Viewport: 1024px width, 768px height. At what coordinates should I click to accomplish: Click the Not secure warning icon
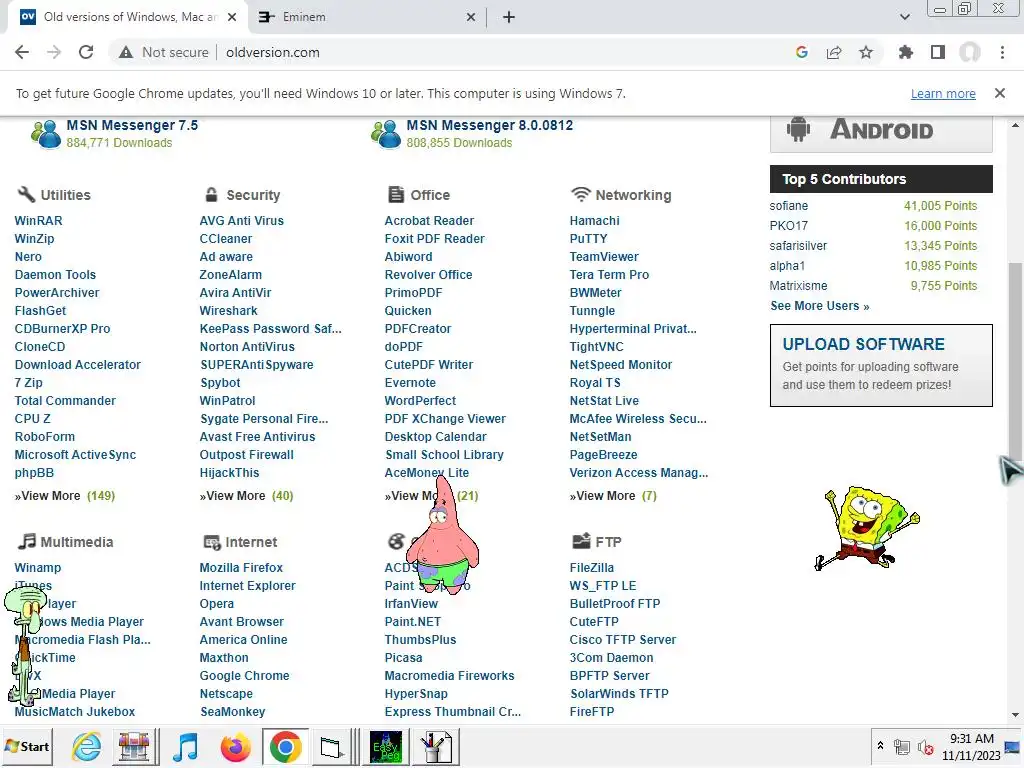(x=125, y=52)
